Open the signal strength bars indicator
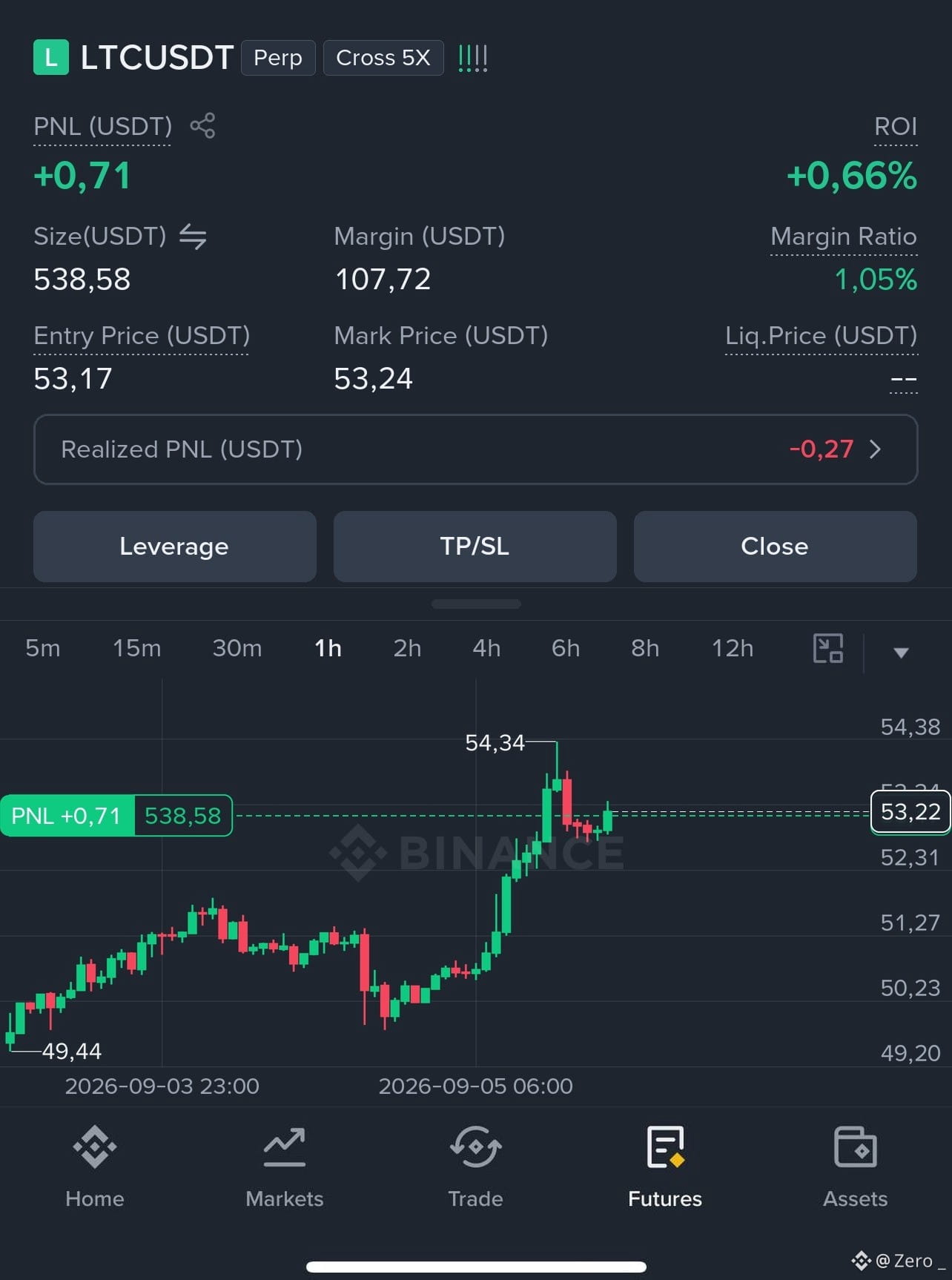The width and height of the screenshot is (952, 1280). (473, 58)
